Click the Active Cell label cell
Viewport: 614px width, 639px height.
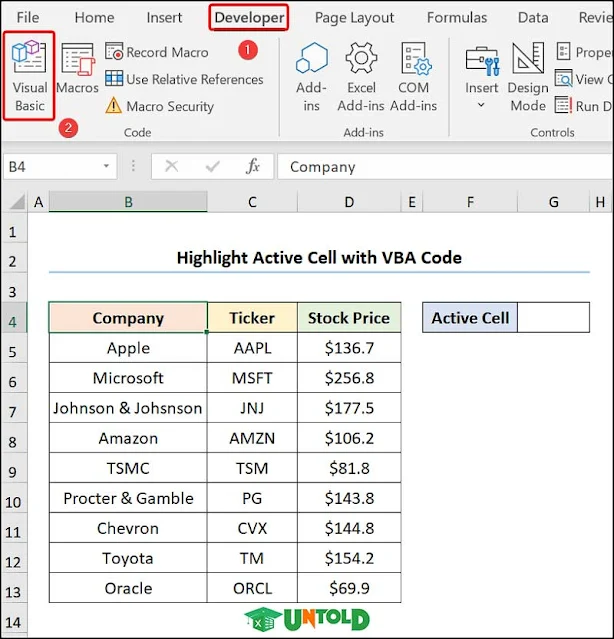[470, 317]
